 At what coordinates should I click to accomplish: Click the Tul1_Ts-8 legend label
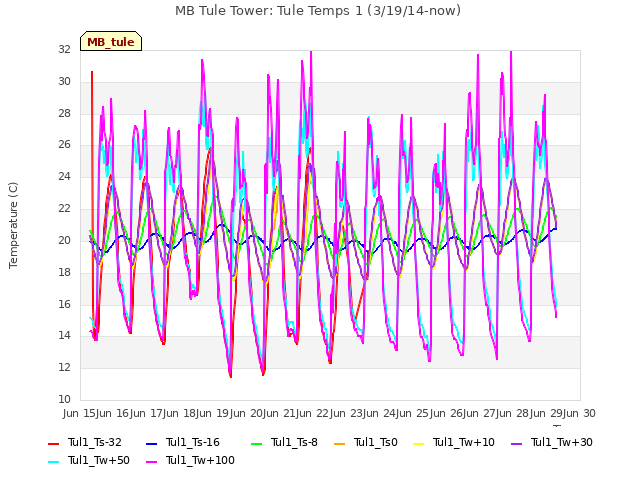294,442
